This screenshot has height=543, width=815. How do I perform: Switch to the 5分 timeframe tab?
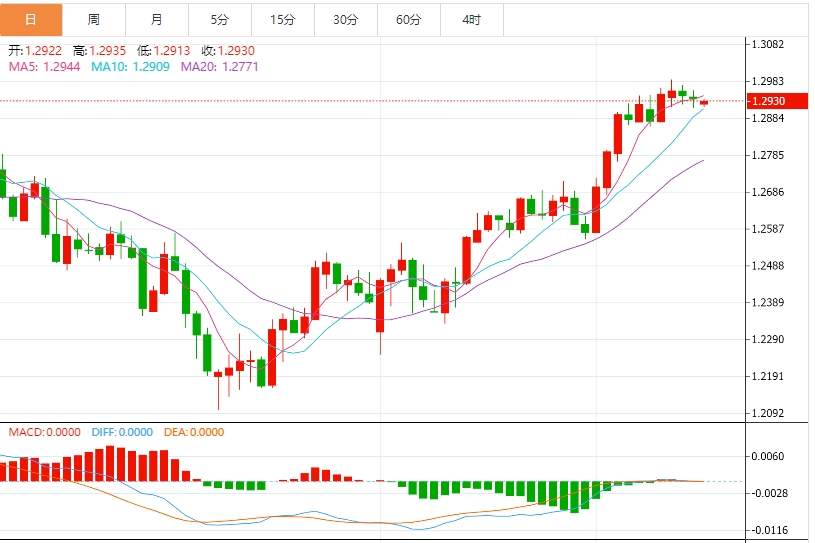click(x=219, y=19)
